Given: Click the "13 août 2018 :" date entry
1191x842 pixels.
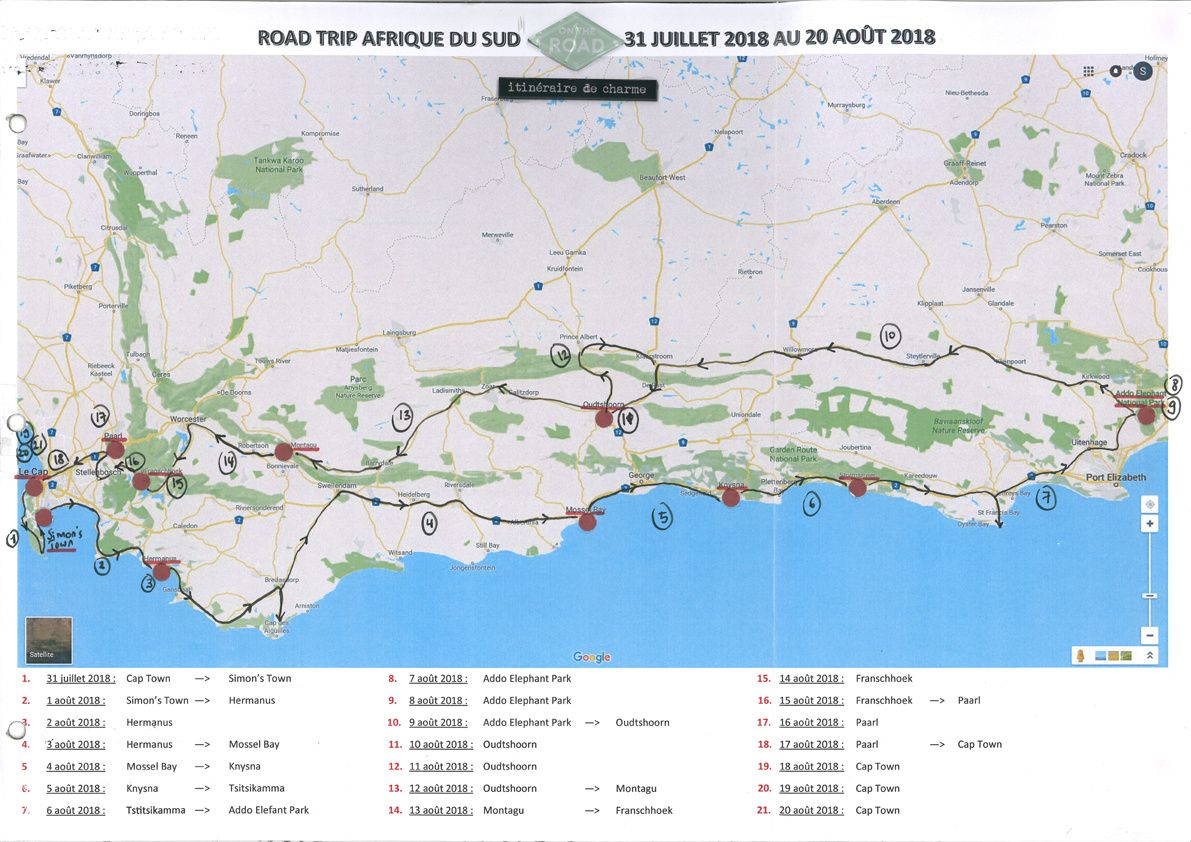Looking at the screenshot, I should pyautogui.click(x=441, y=811).
